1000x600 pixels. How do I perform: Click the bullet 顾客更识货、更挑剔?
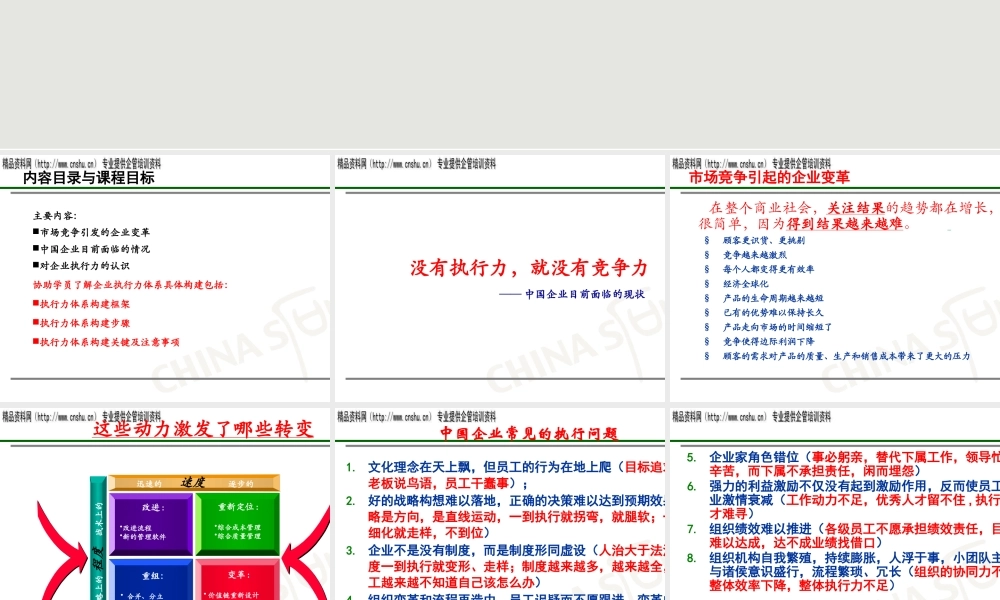click(x=763, y=240)
